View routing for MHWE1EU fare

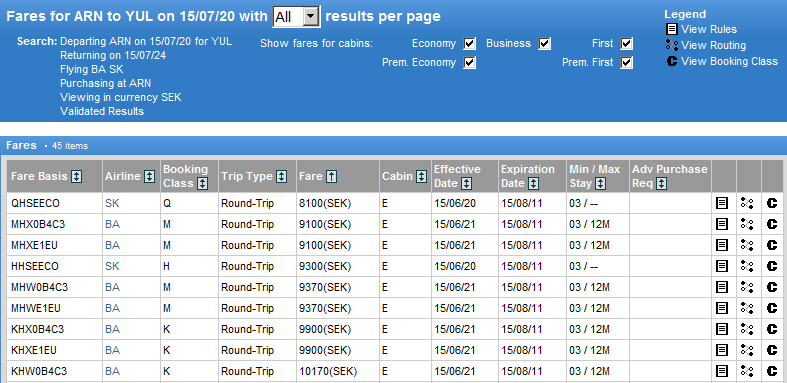click(747, 308)
